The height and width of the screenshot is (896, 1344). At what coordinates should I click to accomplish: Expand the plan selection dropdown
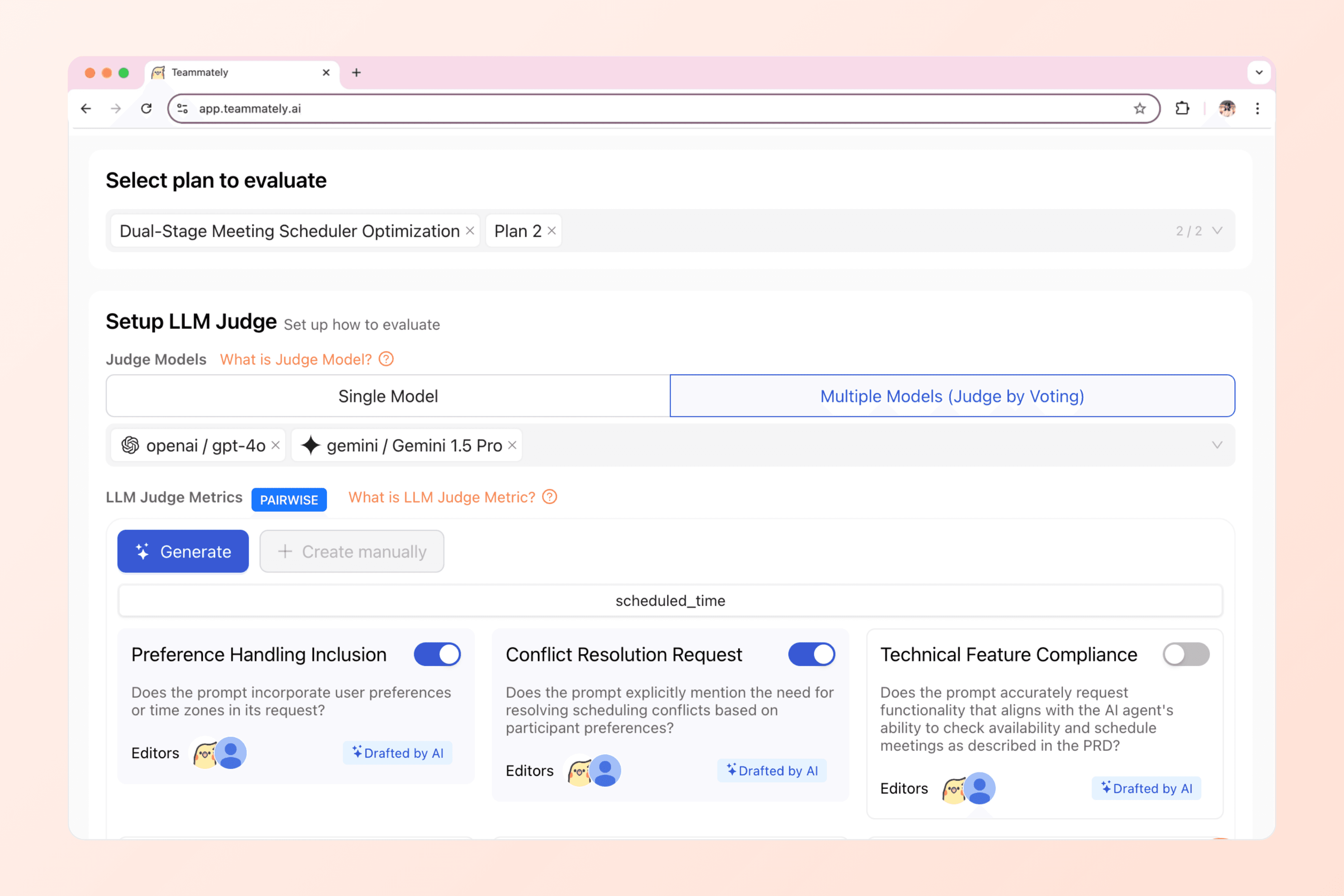click(1217, 231)
